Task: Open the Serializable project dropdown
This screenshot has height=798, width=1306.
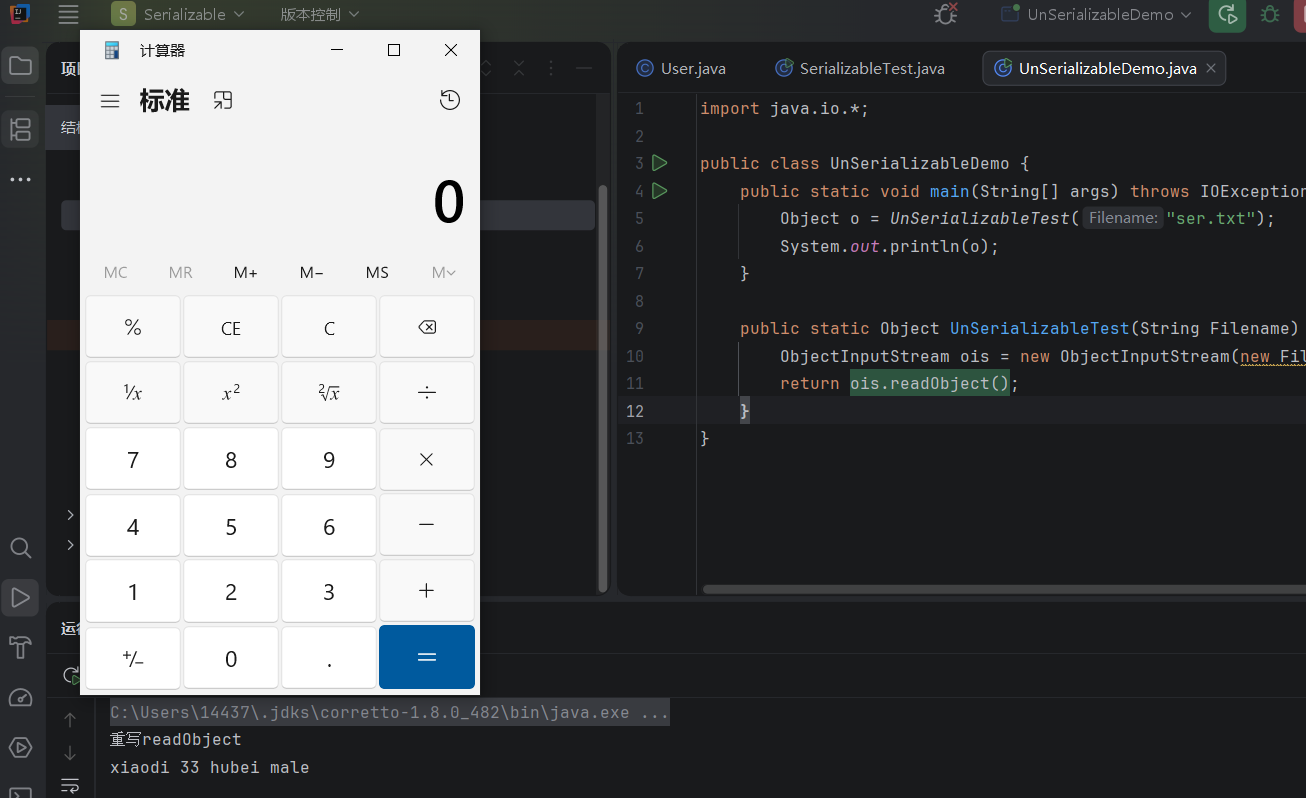Action: point(178,15)
